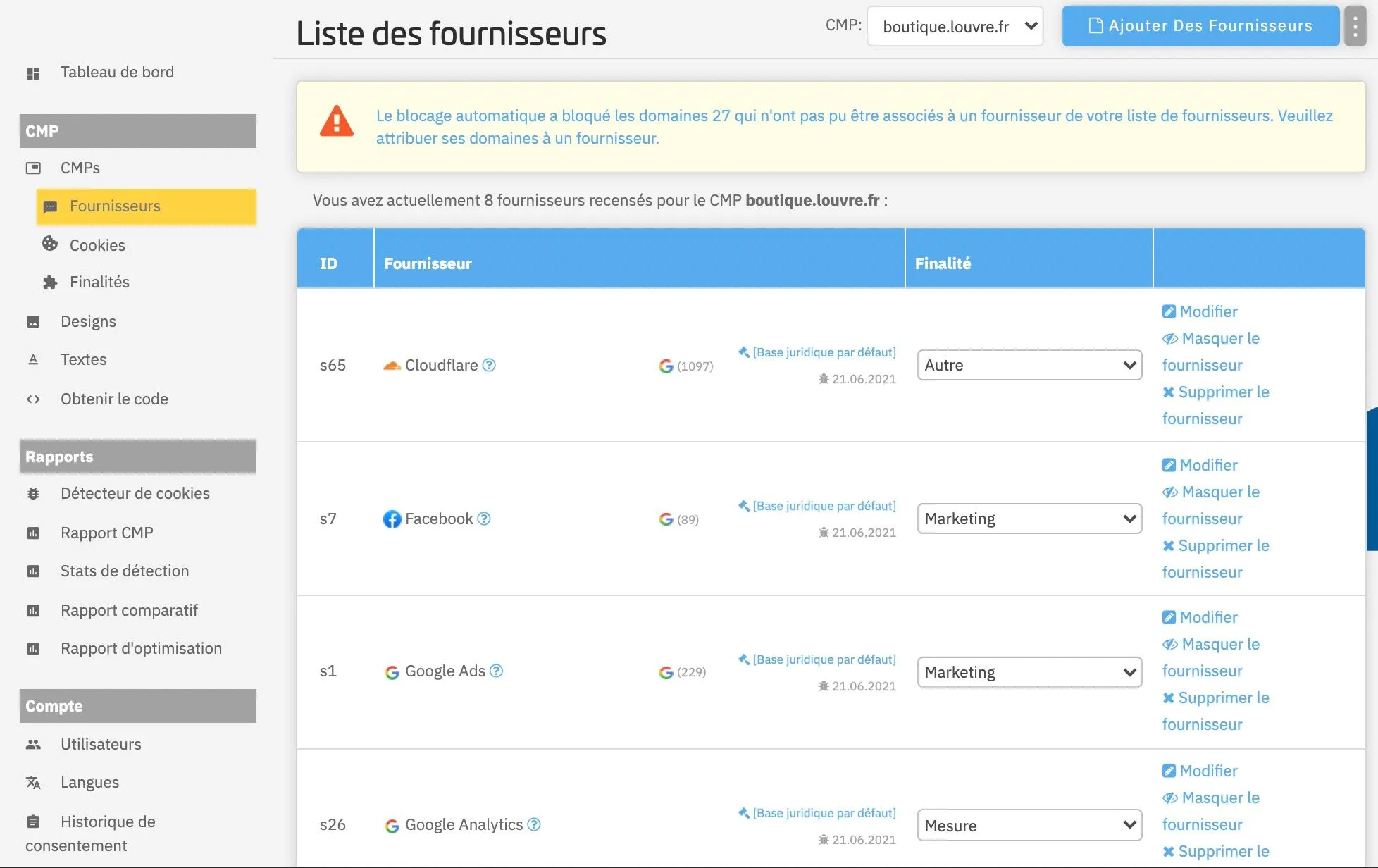Open Cookies sidebar entry
The image size is (1378, 868).
[97, 245]
